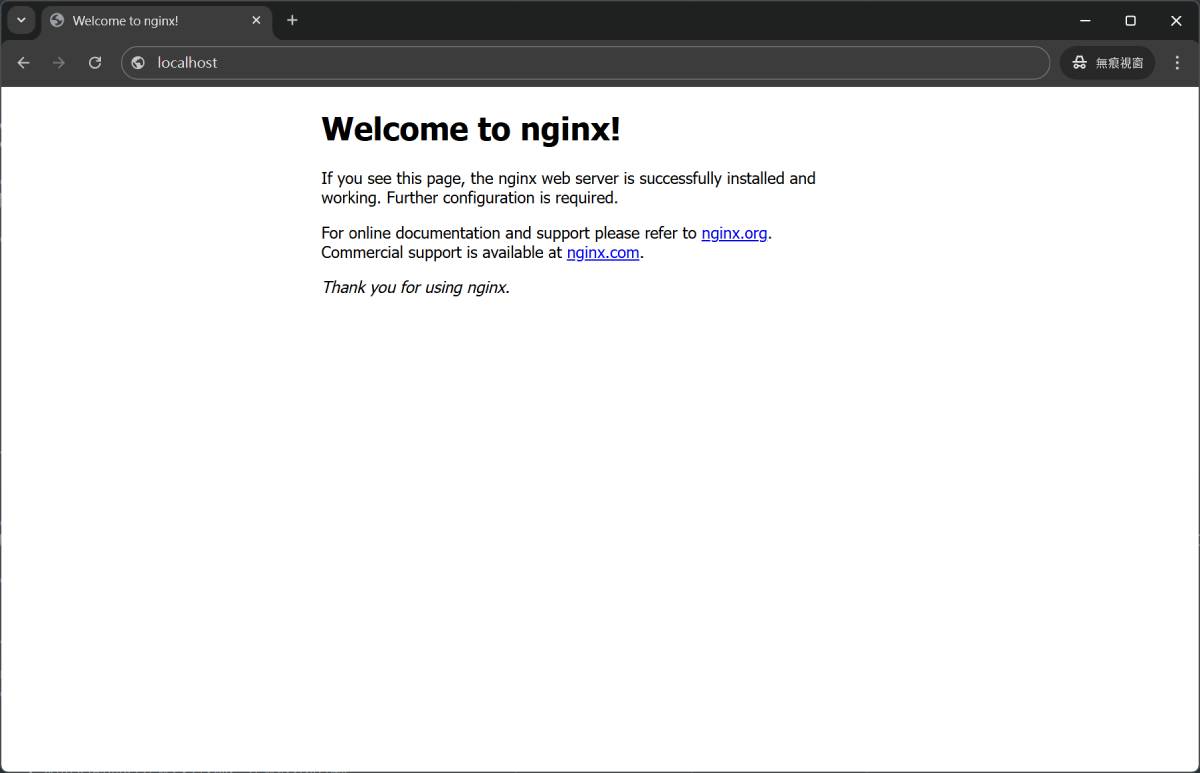Screen dimensions: 1200x773
Task: View site information globe icon
Action: pos(138,62)
